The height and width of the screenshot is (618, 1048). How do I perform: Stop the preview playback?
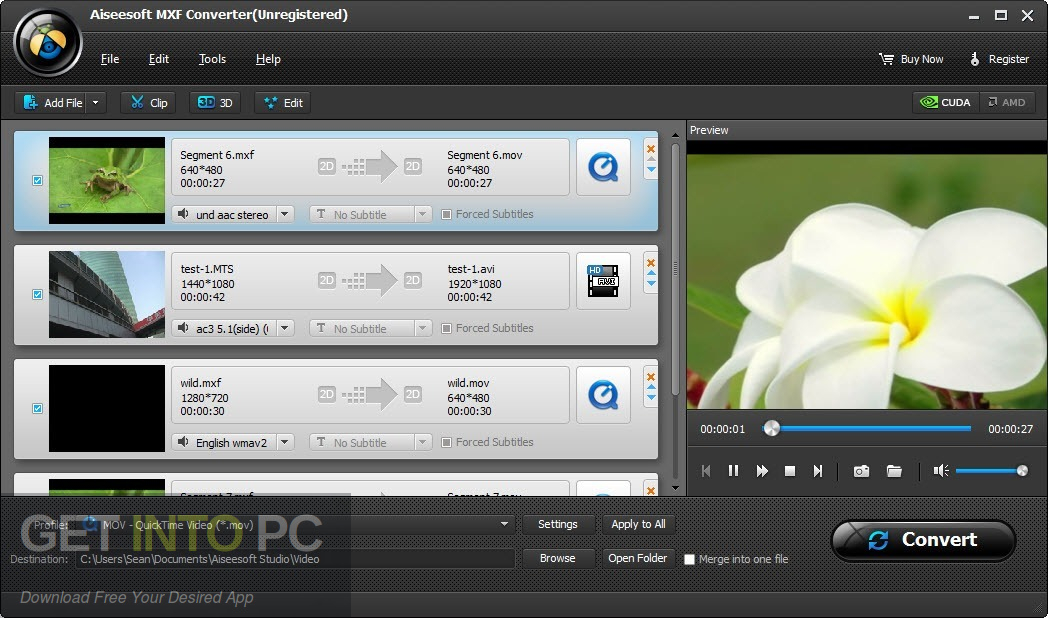(789, 471)
